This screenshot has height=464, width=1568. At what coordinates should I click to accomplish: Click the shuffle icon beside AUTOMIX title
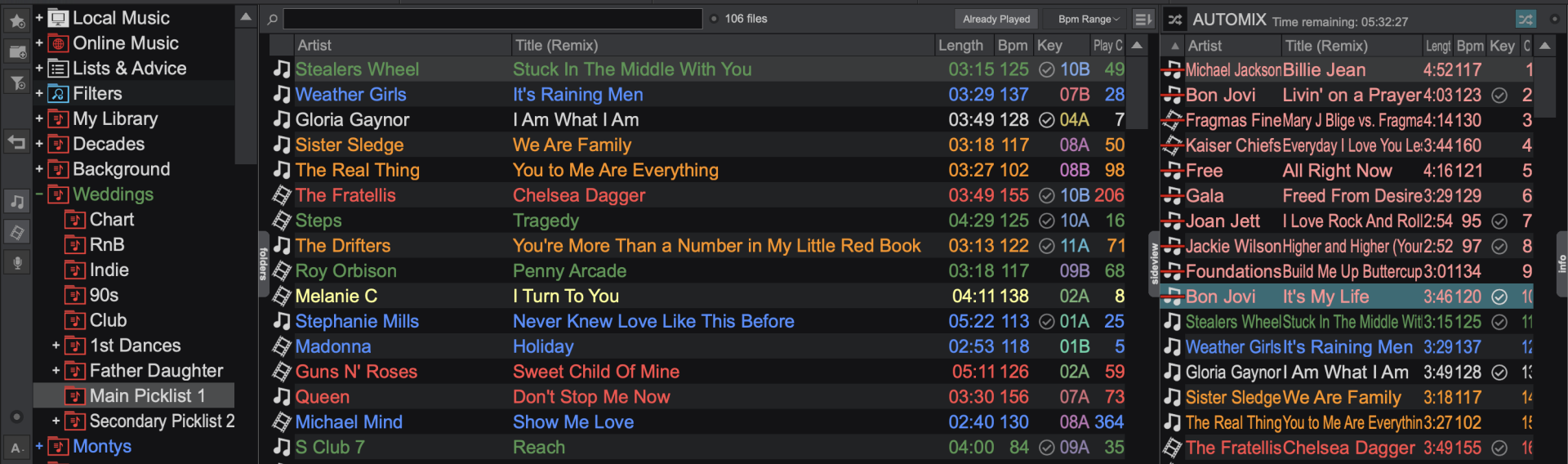[x=1174, y=20]
